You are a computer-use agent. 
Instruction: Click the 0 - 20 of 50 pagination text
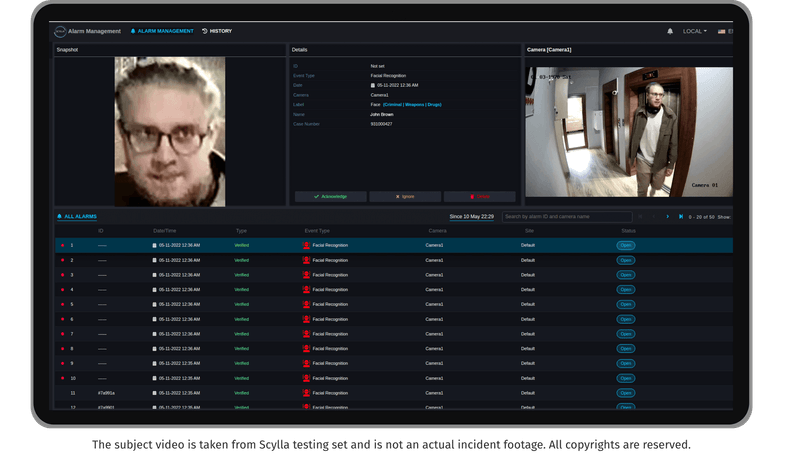click(x=702, y=217)
